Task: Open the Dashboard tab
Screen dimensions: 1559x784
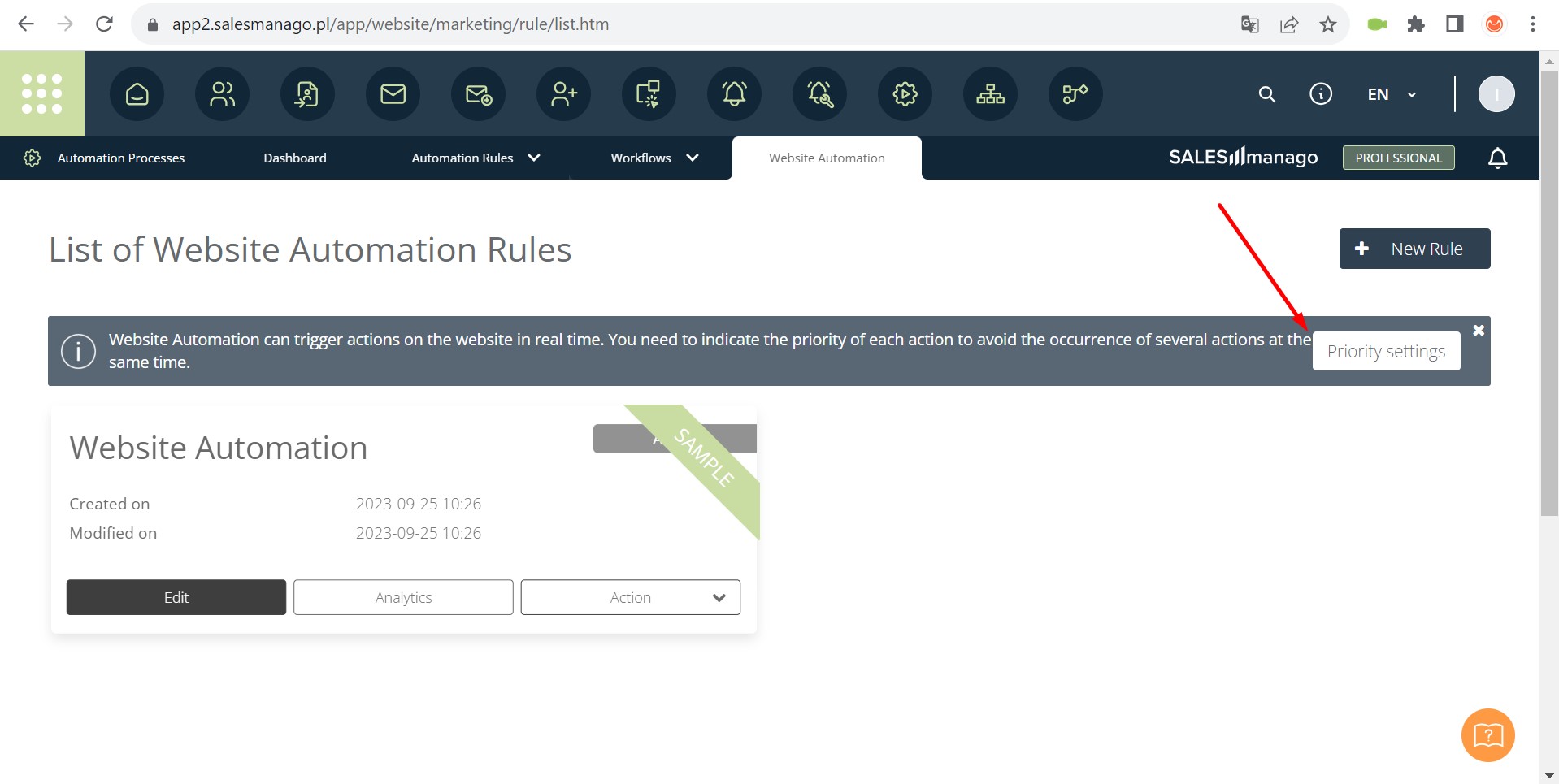Action: (295, 158)
